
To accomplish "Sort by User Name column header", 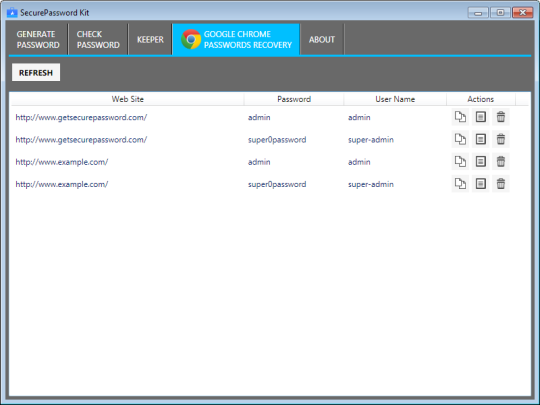I will pos(395,99).
